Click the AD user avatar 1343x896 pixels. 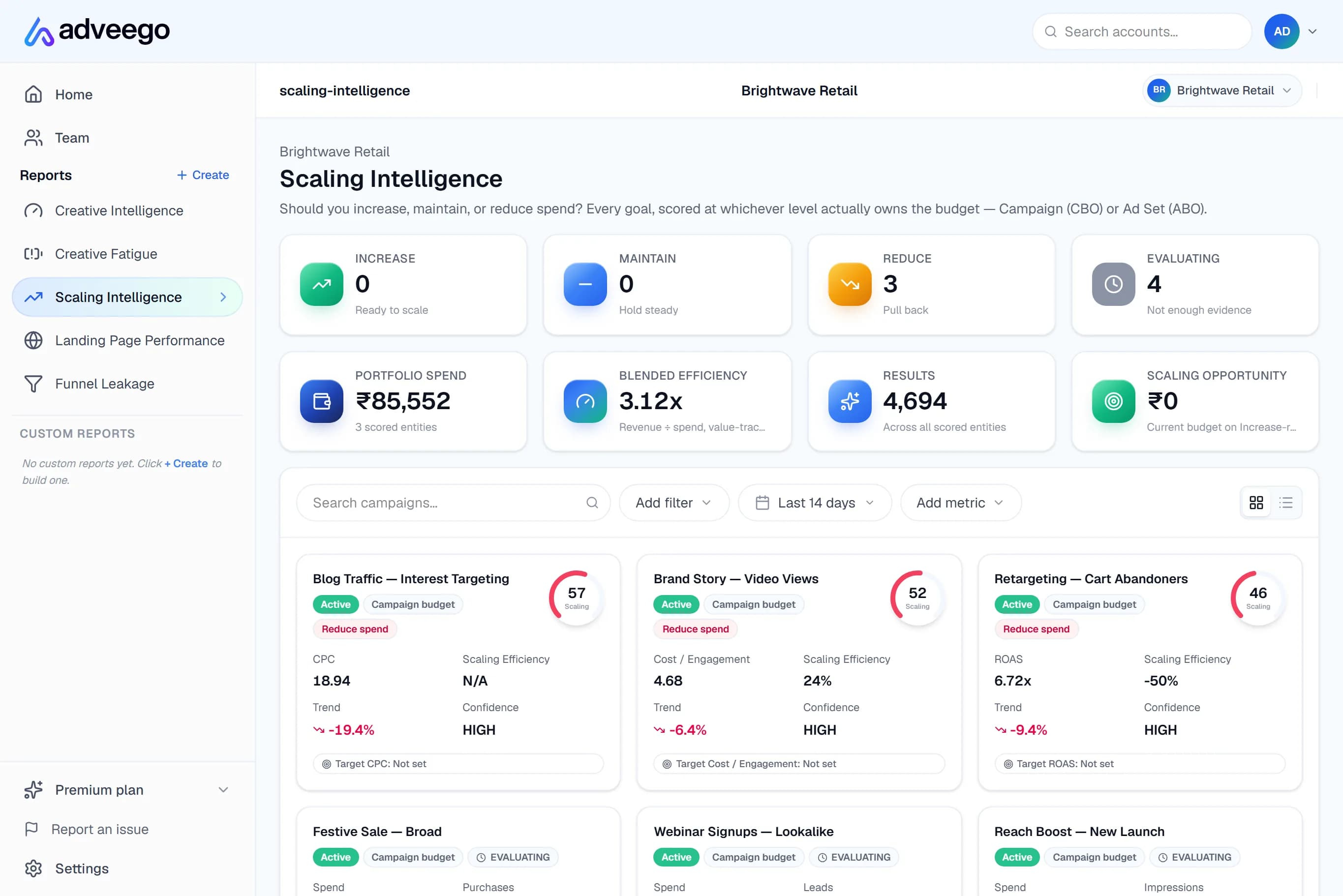[x=1282, y=31]
